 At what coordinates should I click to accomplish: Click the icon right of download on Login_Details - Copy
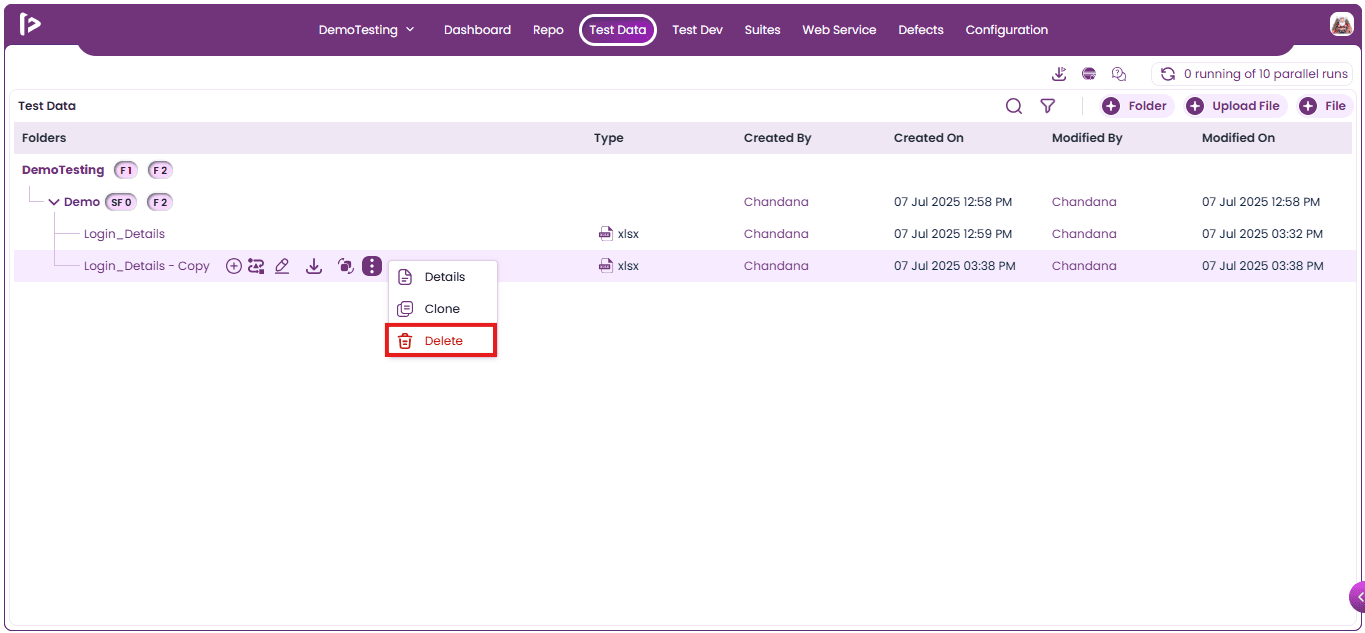pos(345,266)
